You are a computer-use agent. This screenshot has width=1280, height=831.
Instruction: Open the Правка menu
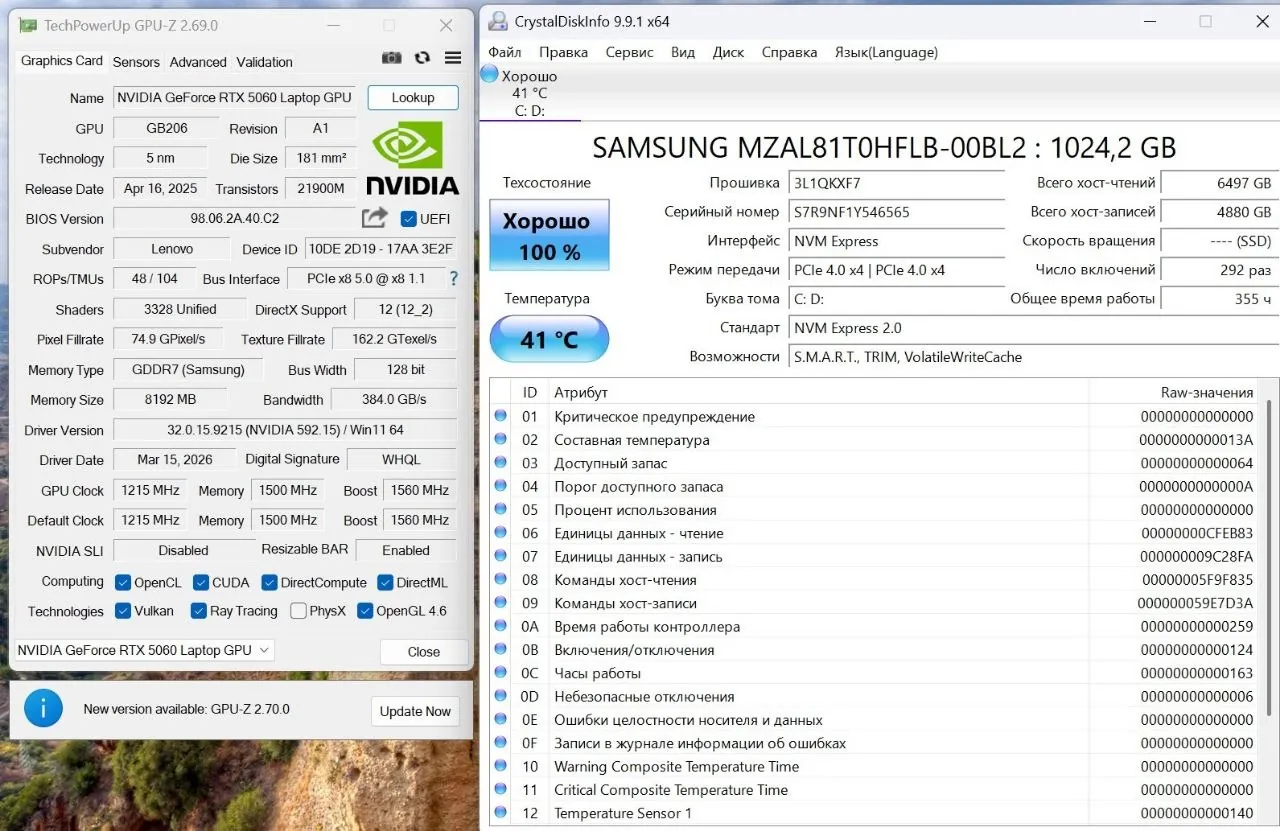coord(563,52)
